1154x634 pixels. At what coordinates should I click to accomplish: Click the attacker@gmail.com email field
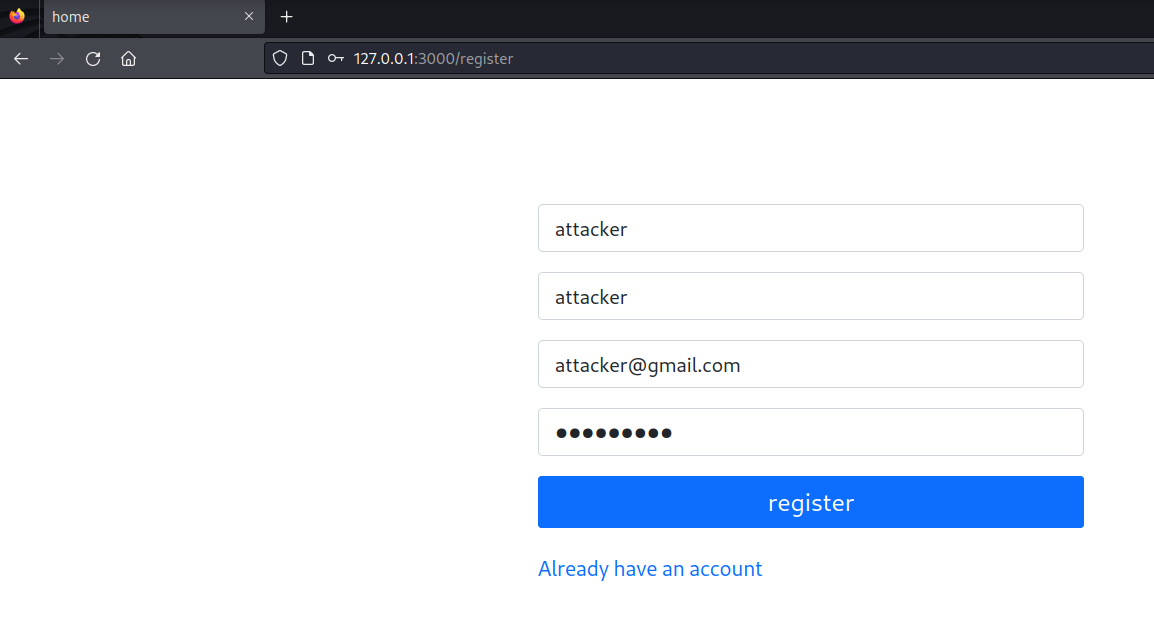click(810, 365)
